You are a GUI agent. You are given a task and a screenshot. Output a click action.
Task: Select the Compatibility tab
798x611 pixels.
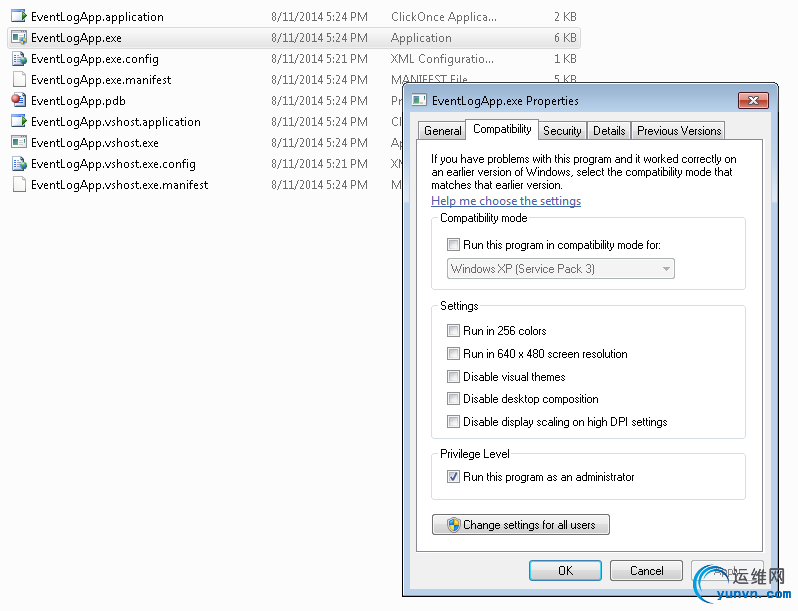click(x=502, y=129)
